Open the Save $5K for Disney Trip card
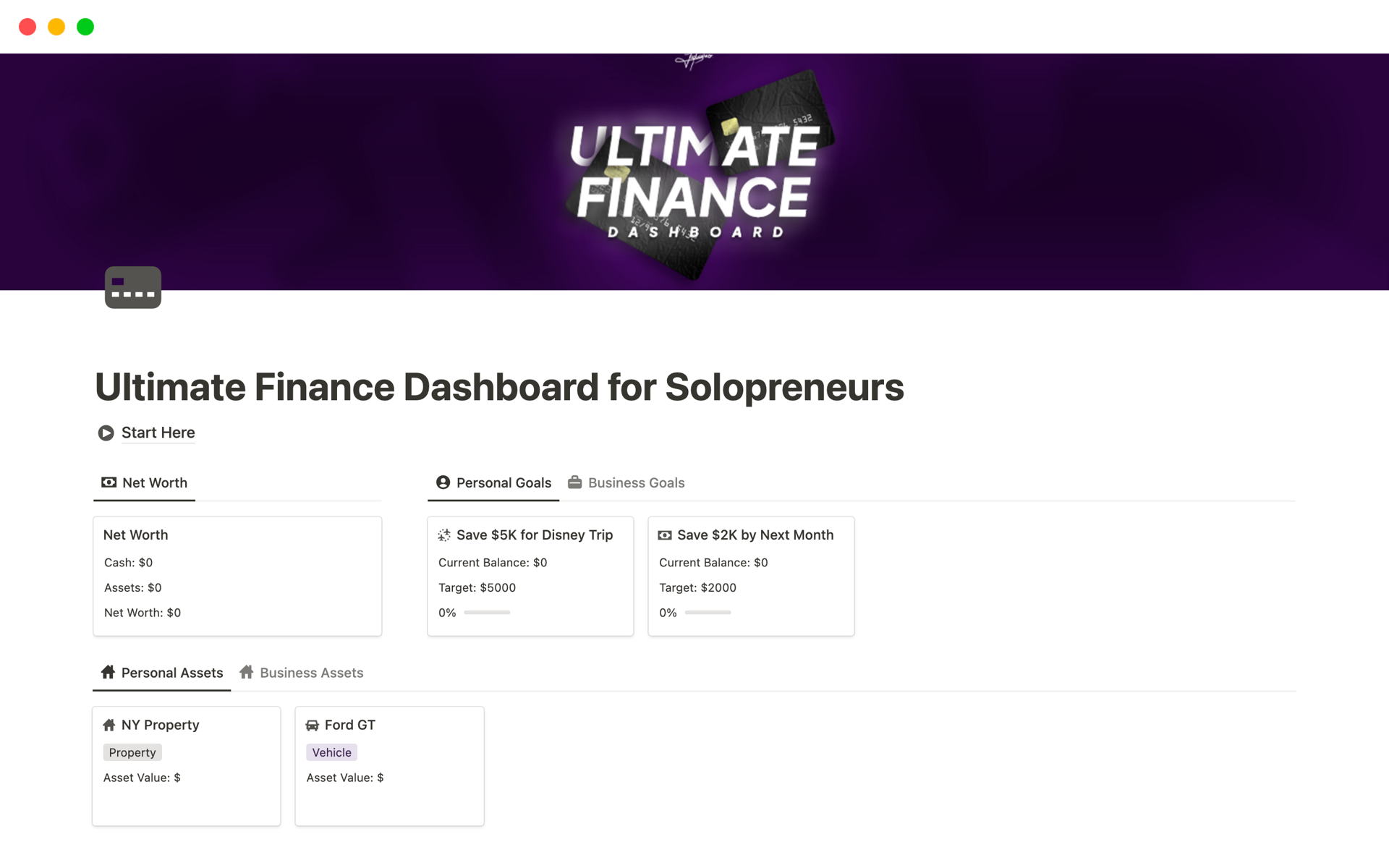The height and width of the screenshot is (868, 1389). (x=535, y=535)
